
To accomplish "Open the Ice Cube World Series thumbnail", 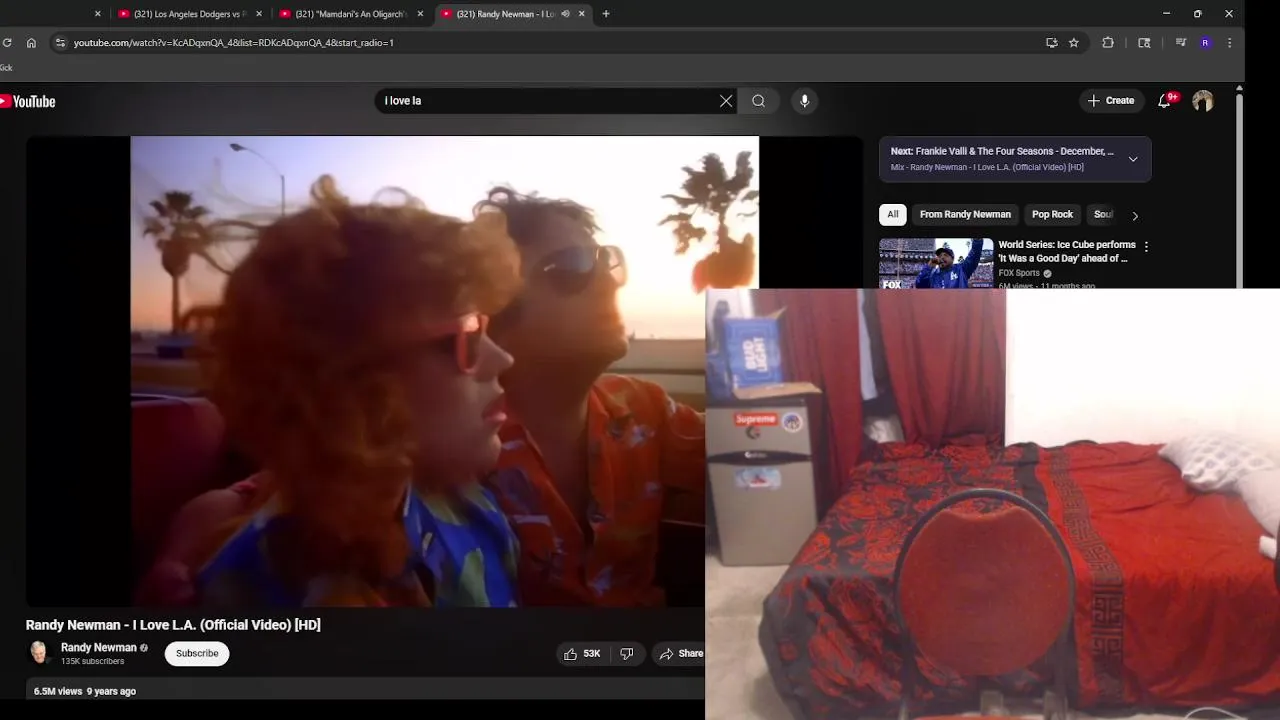I will coord(936,263).
